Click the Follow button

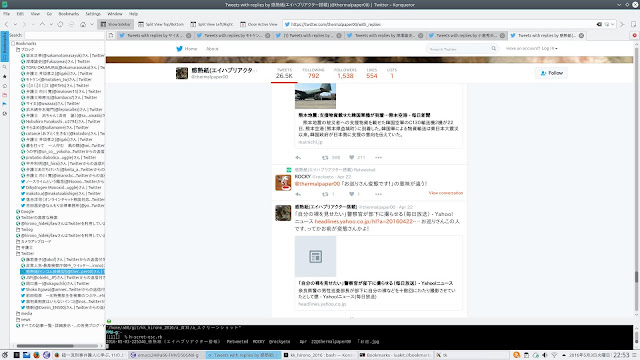tap(551, 73)
